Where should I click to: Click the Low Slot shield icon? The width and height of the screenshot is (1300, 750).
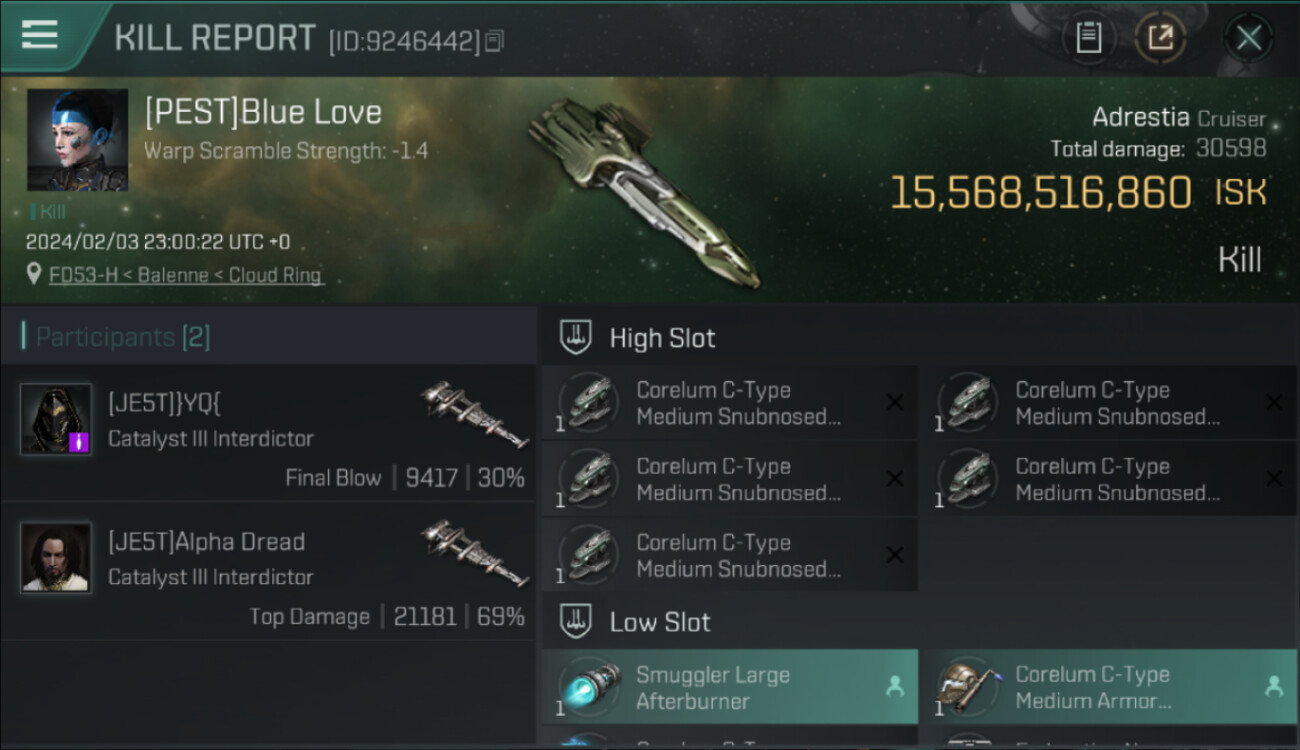click(x=575, y=622)
